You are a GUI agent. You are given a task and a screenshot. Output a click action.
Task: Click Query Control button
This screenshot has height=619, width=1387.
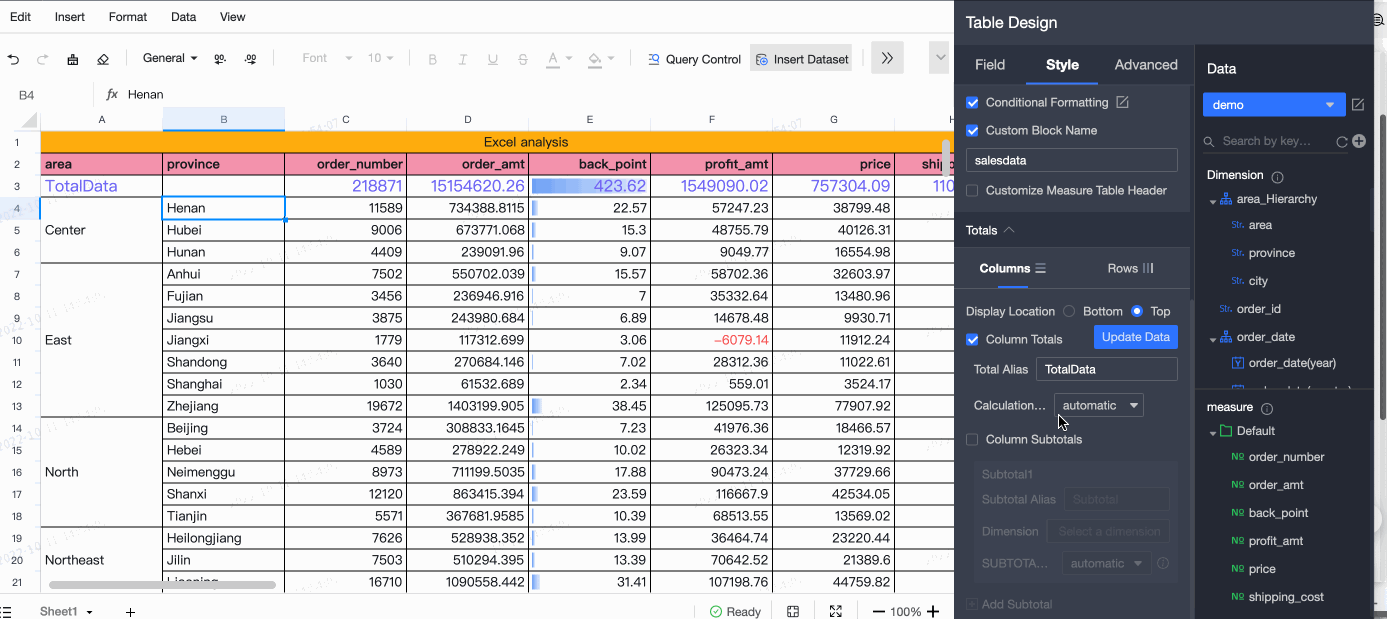point(693,59)
